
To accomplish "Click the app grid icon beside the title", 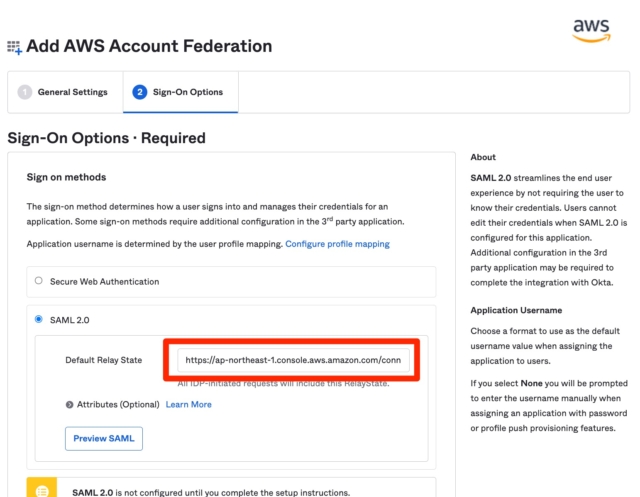I will pos(14,47).
